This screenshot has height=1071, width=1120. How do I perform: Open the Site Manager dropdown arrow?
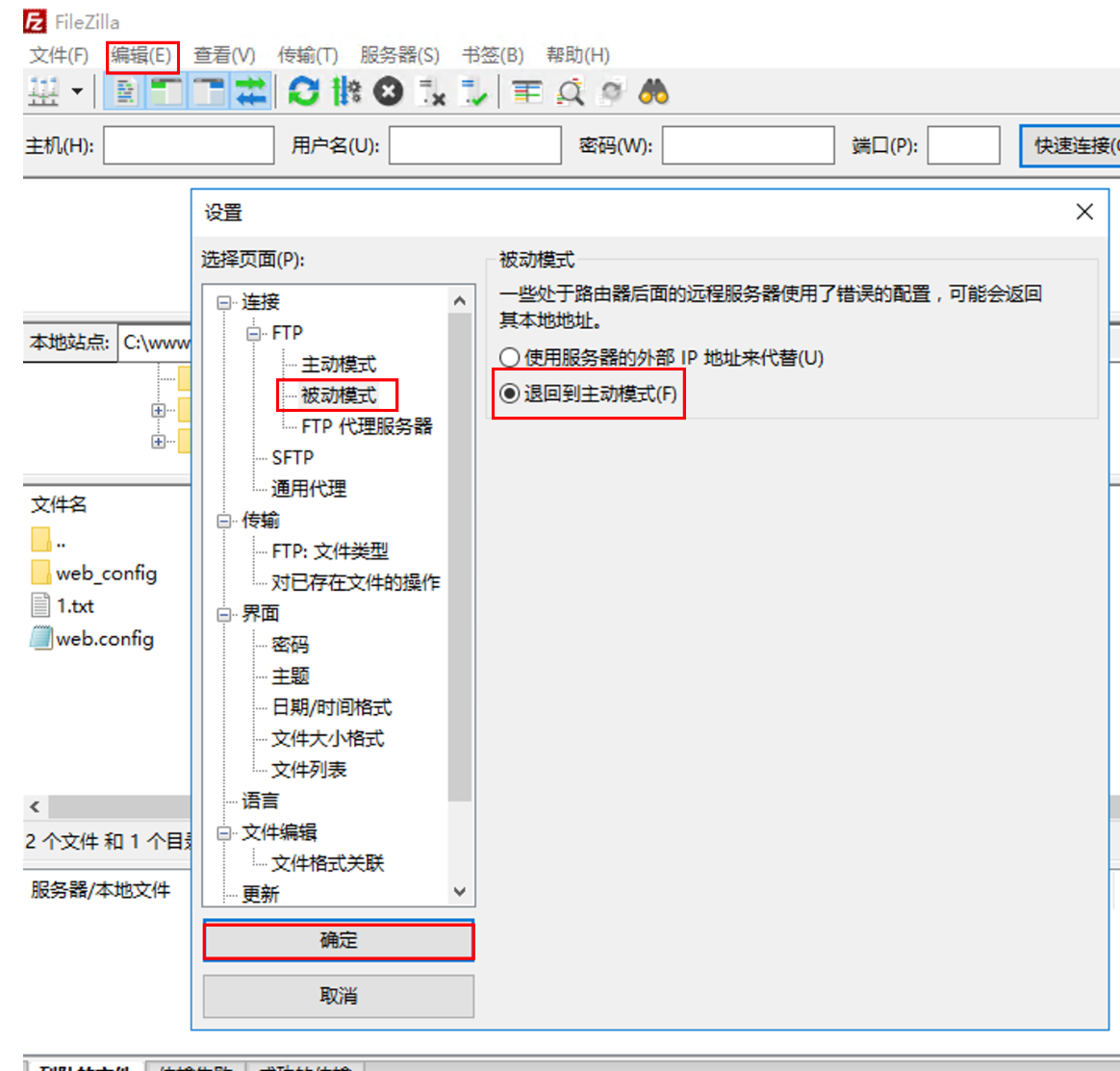(x=77, y=92)
